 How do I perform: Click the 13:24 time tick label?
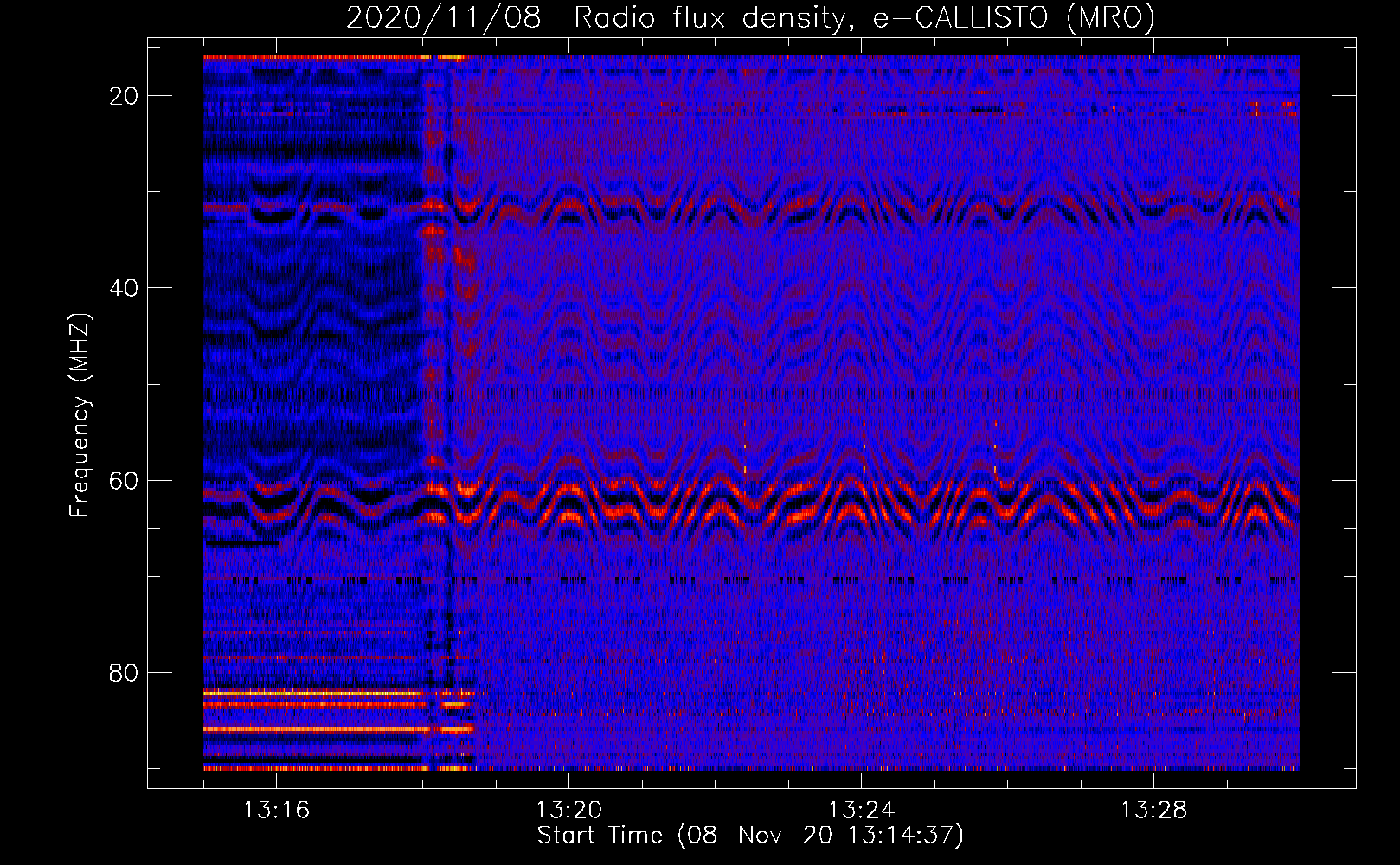point(861,811)
